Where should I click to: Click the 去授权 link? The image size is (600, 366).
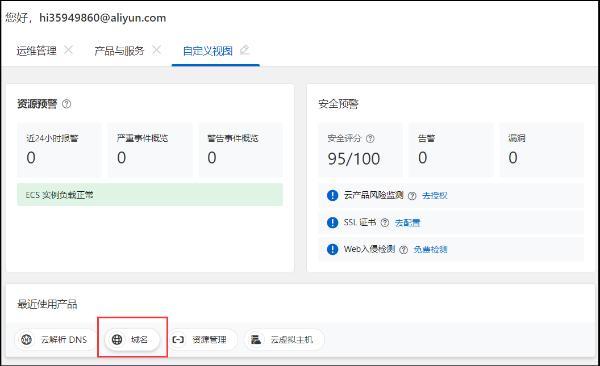tap(435, 196)
